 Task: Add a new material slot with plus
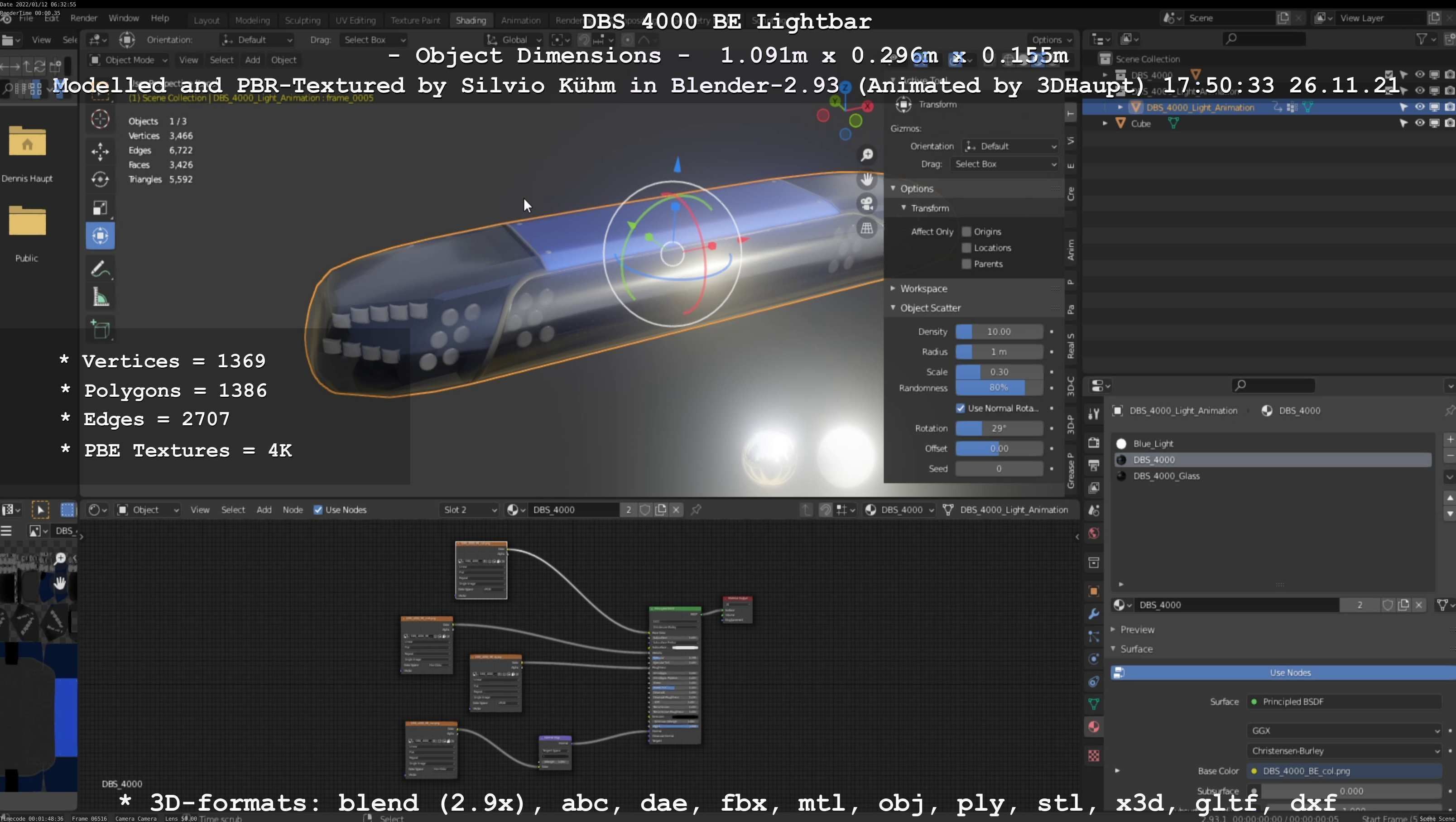1450,439
